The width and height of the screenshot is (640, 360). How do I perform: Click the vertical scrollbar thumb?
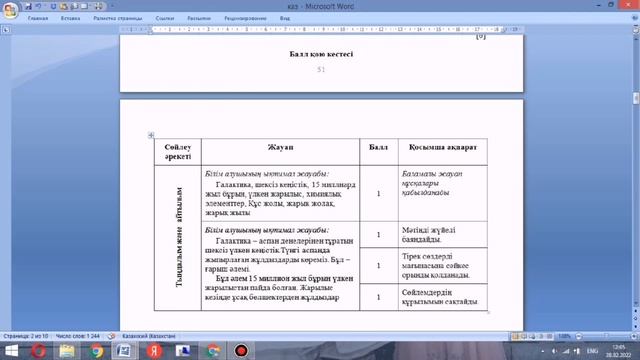636,98
